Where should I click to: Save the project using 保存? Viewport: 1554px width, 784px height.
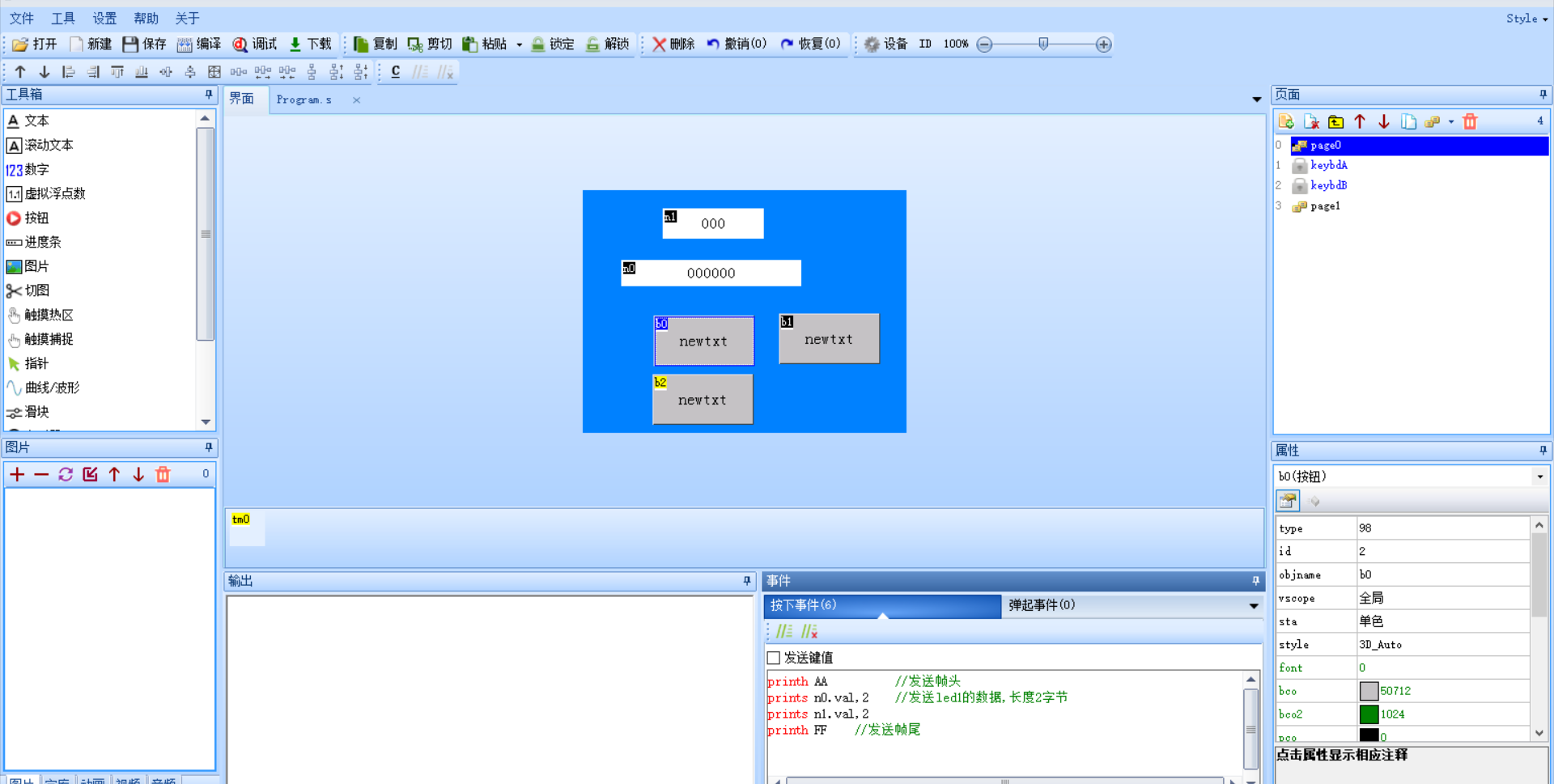click(x=144, y=44)
